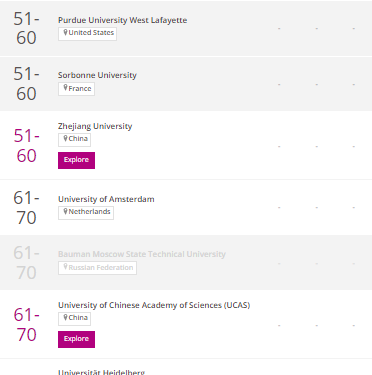
Task: Open the Sorbonne University page
Action: coord(97,75)
